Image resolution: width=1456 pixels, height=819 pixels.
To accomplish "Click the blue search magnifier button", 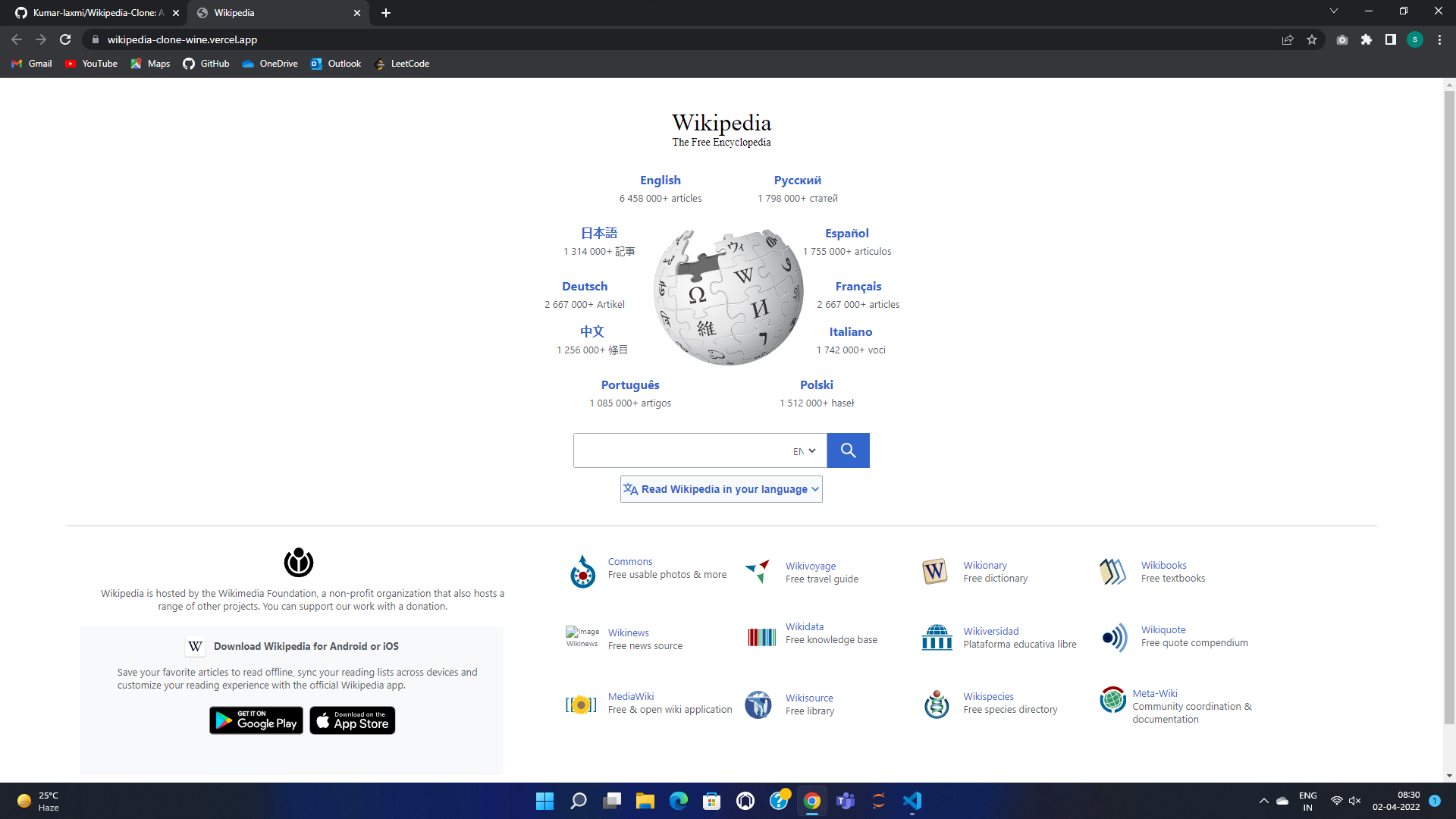I will coord(848,450).
